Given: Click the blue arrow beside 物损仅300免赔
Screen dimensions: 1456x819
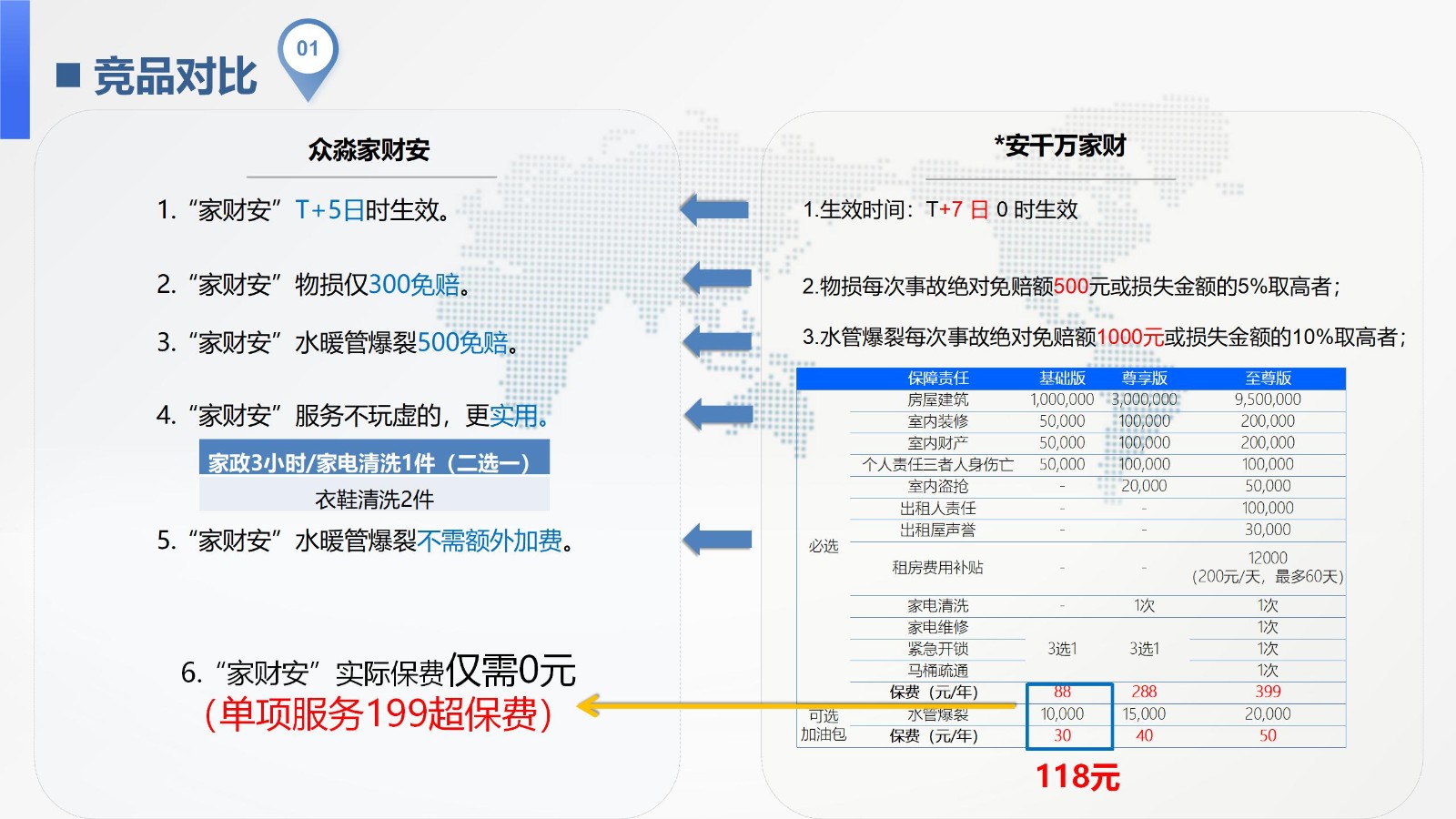Looking at the screenshot, I should [x=717, y=278].
